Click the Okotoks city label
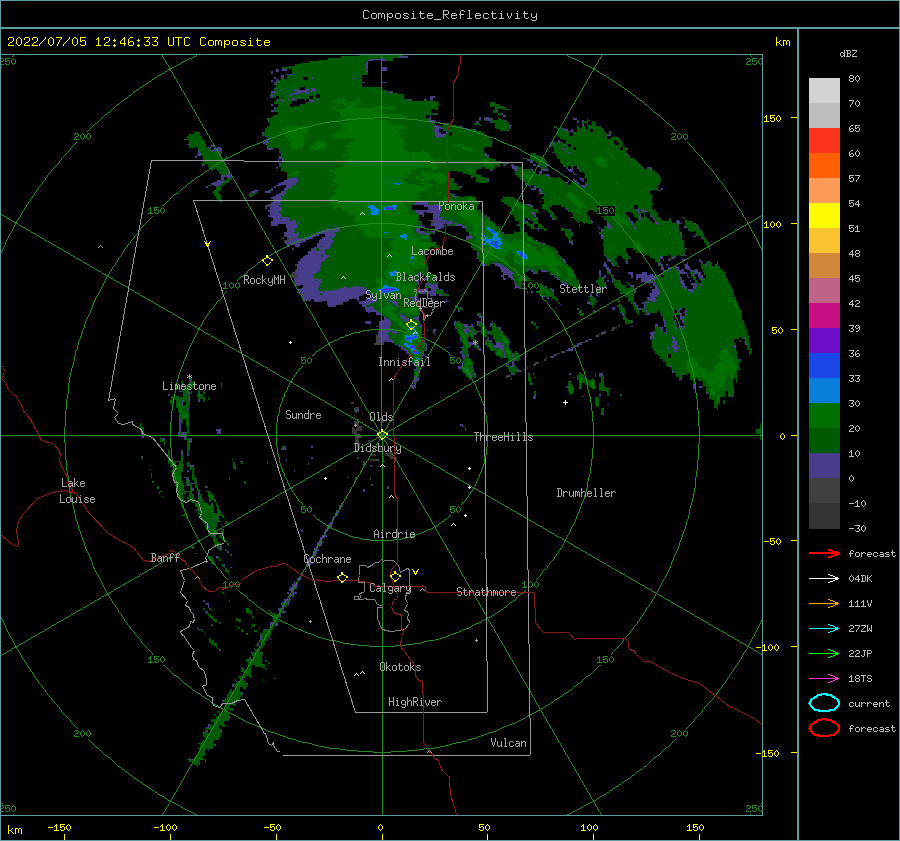 point(400,668)
